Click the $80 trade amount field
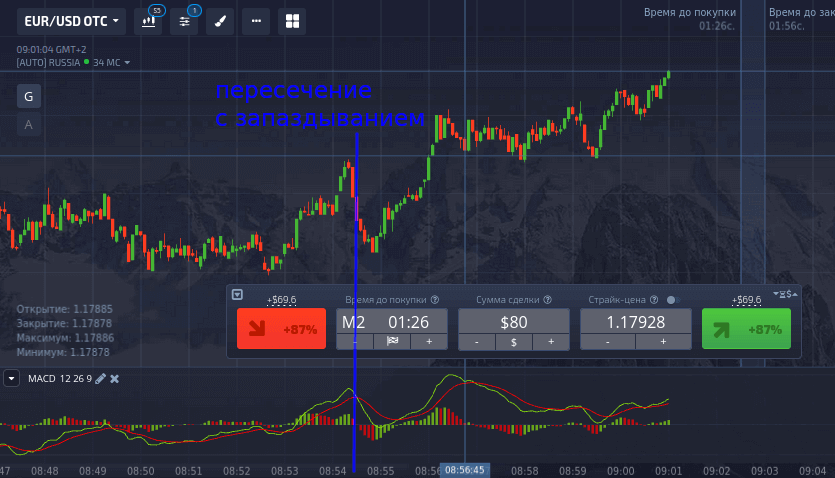This screenshot has height=478, width=835. 513,322
